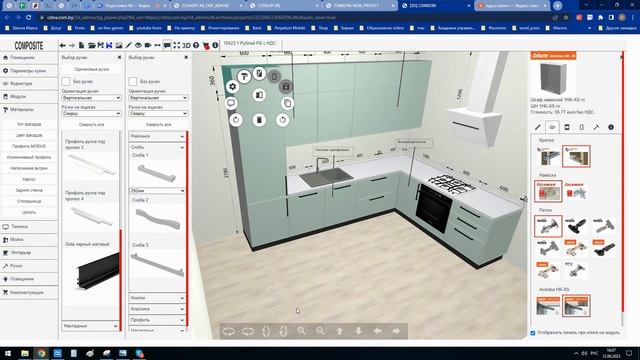Image resolution: width=640 pixels, height=360 pixels.
Task: Open 'Ручки на ящиках' dropdown in right panel
Action: coord(158,113)
